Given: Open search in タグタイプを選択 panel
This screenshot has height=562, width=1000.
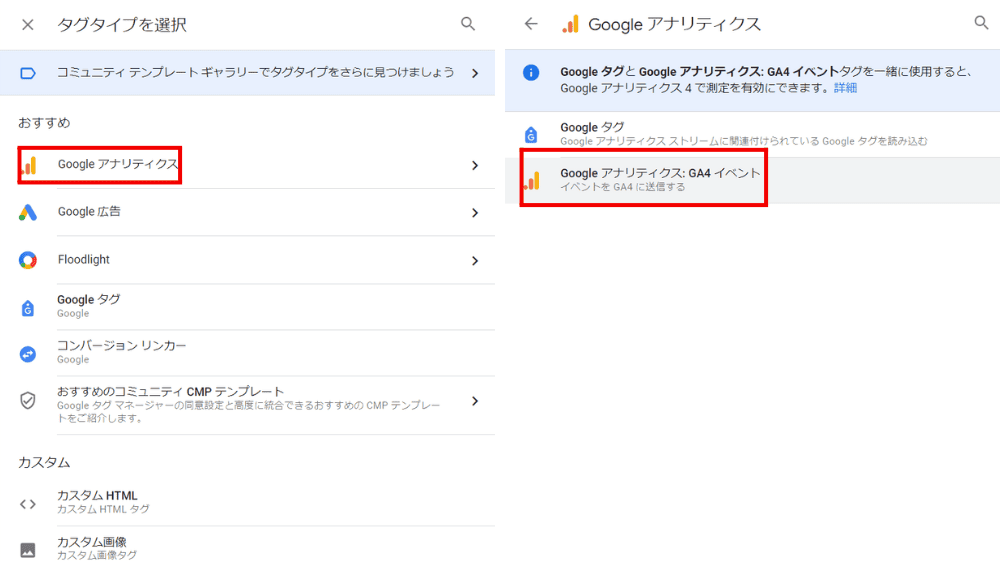Looking at the screenshot, I should tap(468, 24).
